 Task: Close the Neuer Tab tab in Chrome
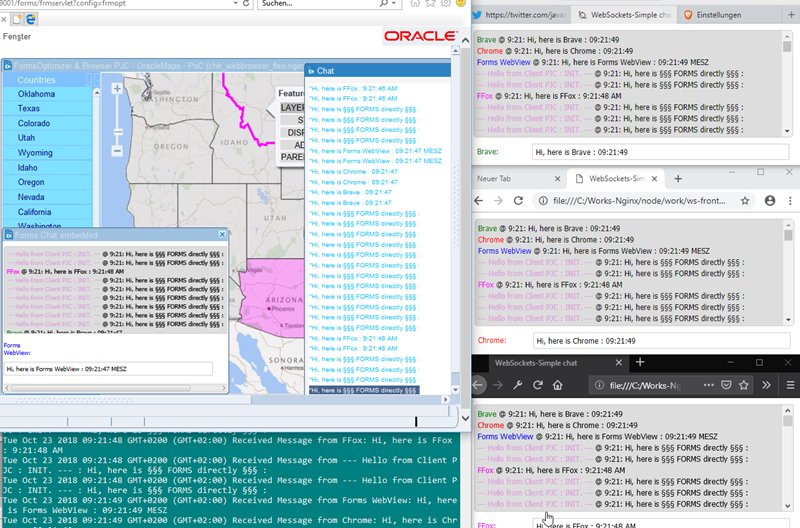[x=557, y=179]
